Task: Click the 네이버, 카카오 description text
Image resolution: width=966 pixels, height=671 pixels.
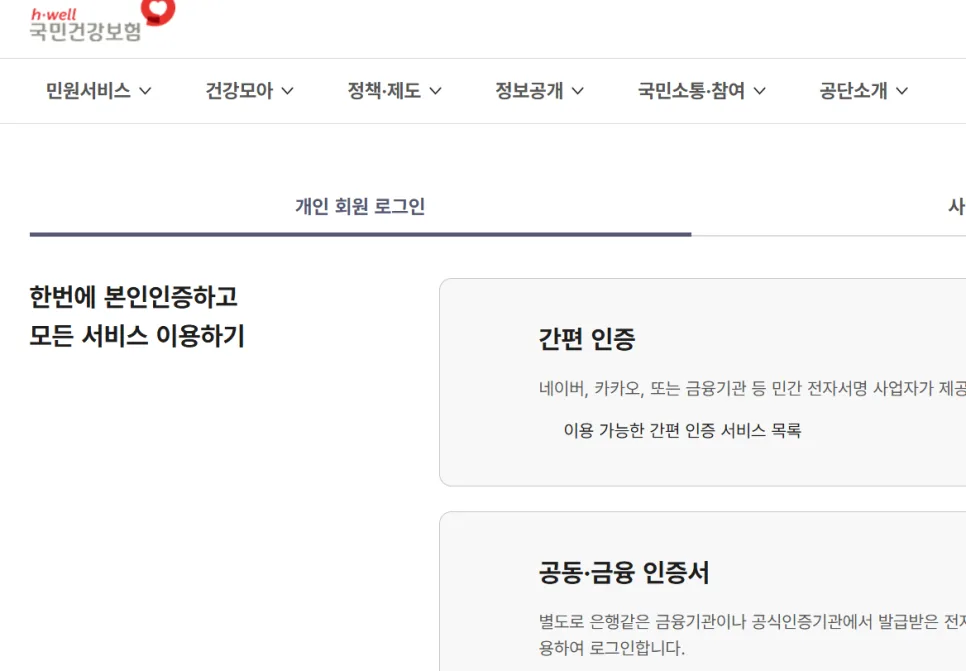Action: [752, 388]
